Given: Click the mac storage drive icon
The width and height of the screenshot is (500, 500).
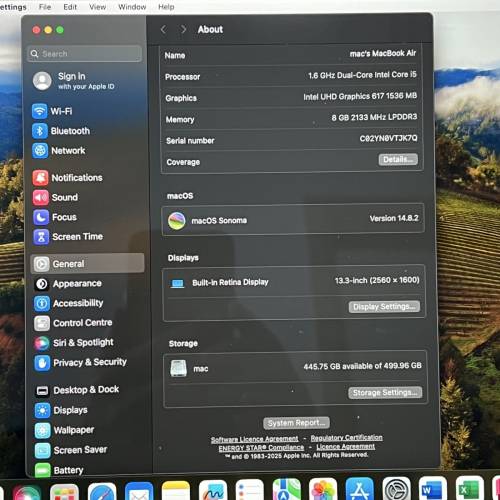Looking at the screenshot, I should [x=178, y=368].
